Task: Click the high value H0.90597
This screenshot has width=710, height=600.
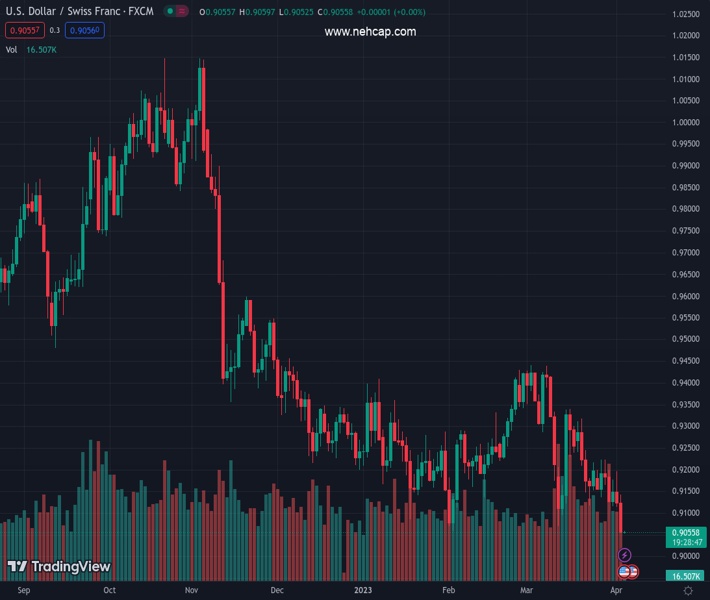Action: coord(257,12)
